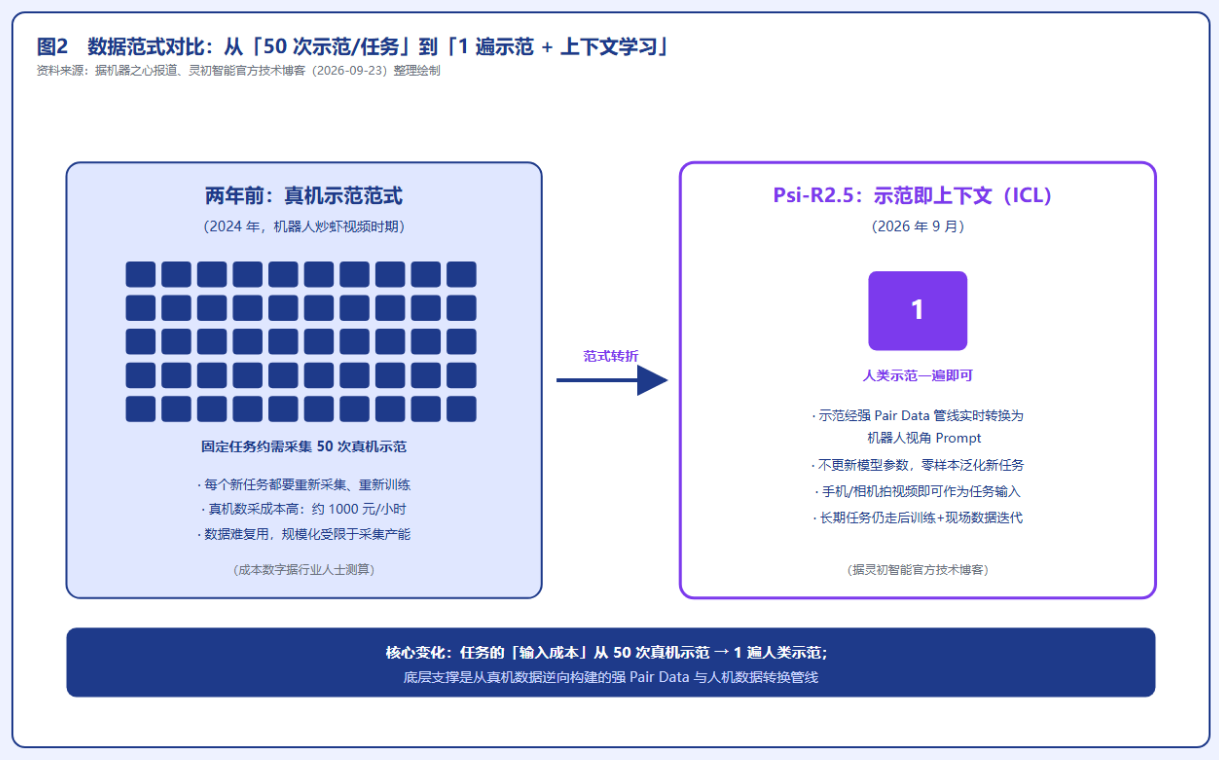This screenshot has height=760, width=1219.
Task: Click the subtitle mentioning 机器人炒虾视频时期
Action: click(x=304, y=227)
